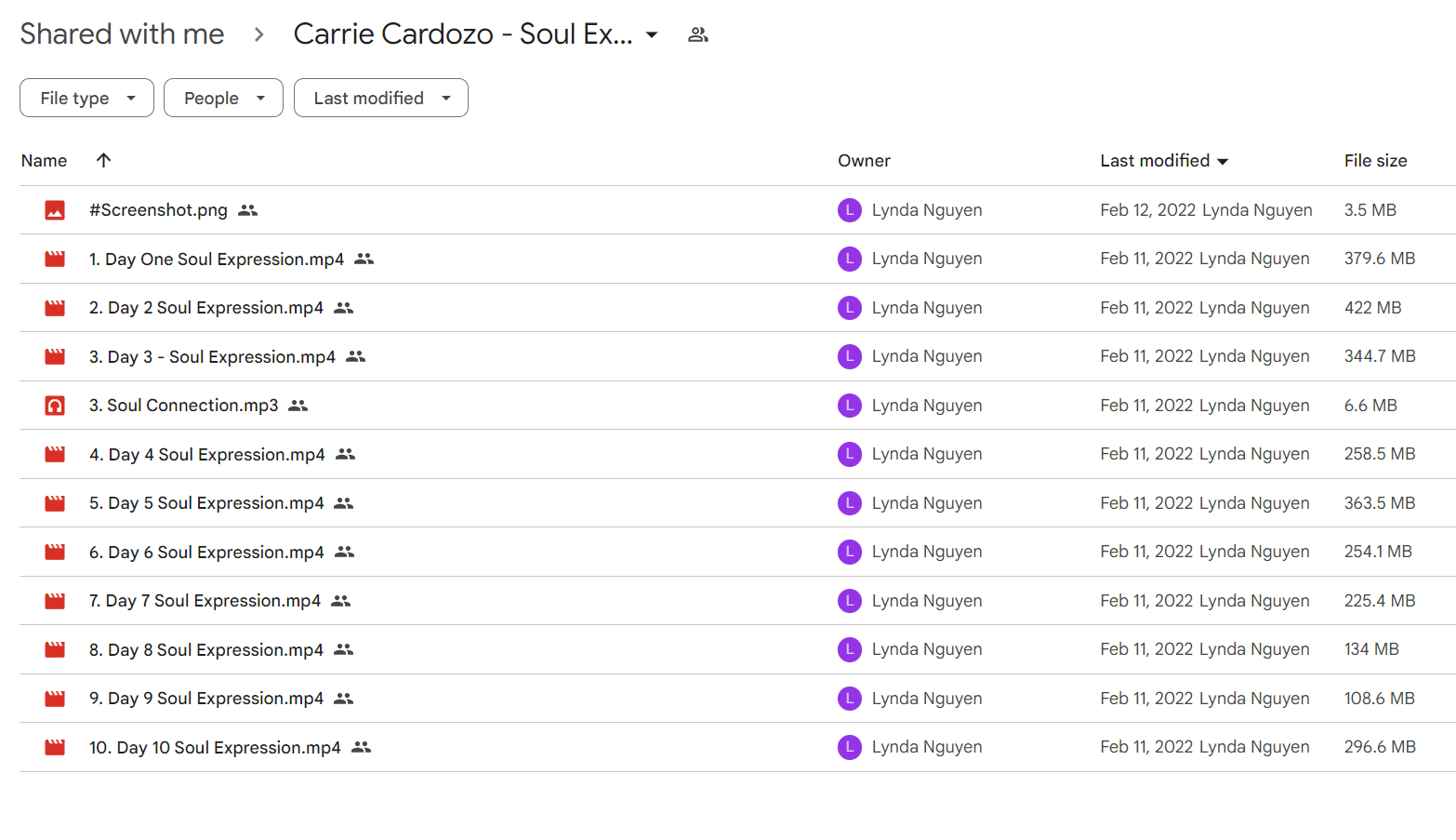Click file size 134 MB
The image size is (1456, 840).
[1371, 649]
